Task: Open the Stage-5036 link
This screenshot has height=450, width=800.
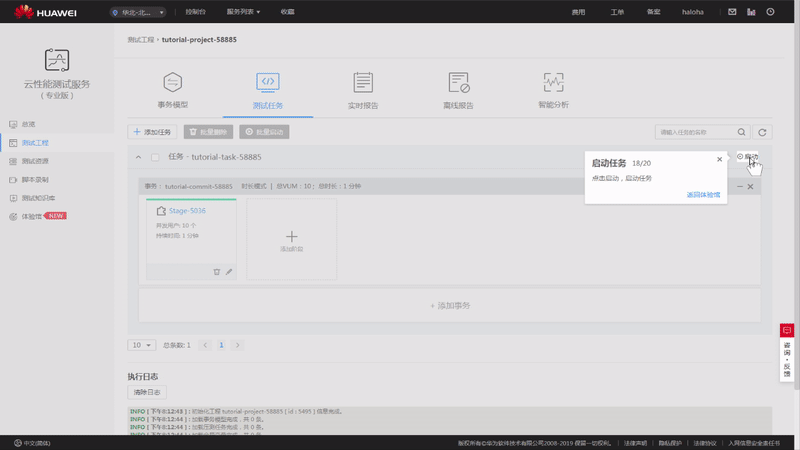Action: pyautogui.click(x=187, y=211)
